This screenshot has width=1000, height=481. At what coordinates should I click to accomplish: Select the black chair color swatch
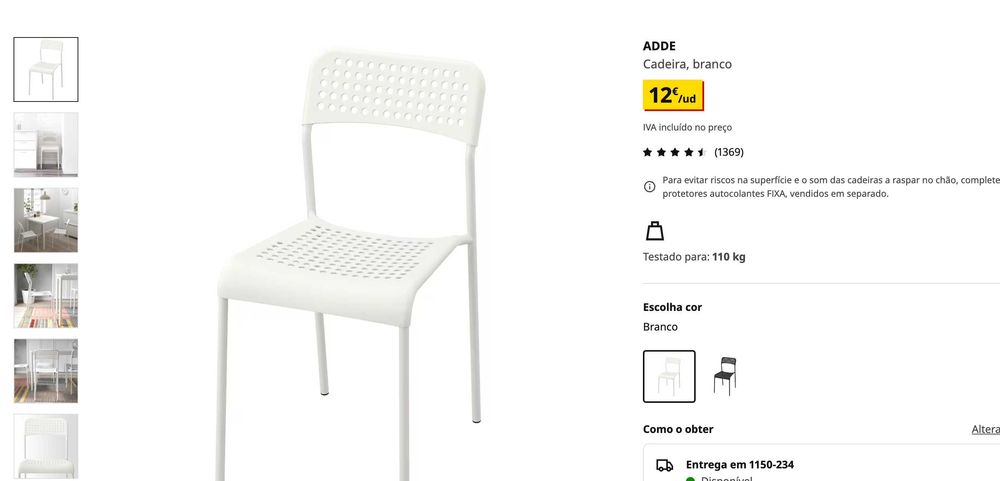pos(724,376)
